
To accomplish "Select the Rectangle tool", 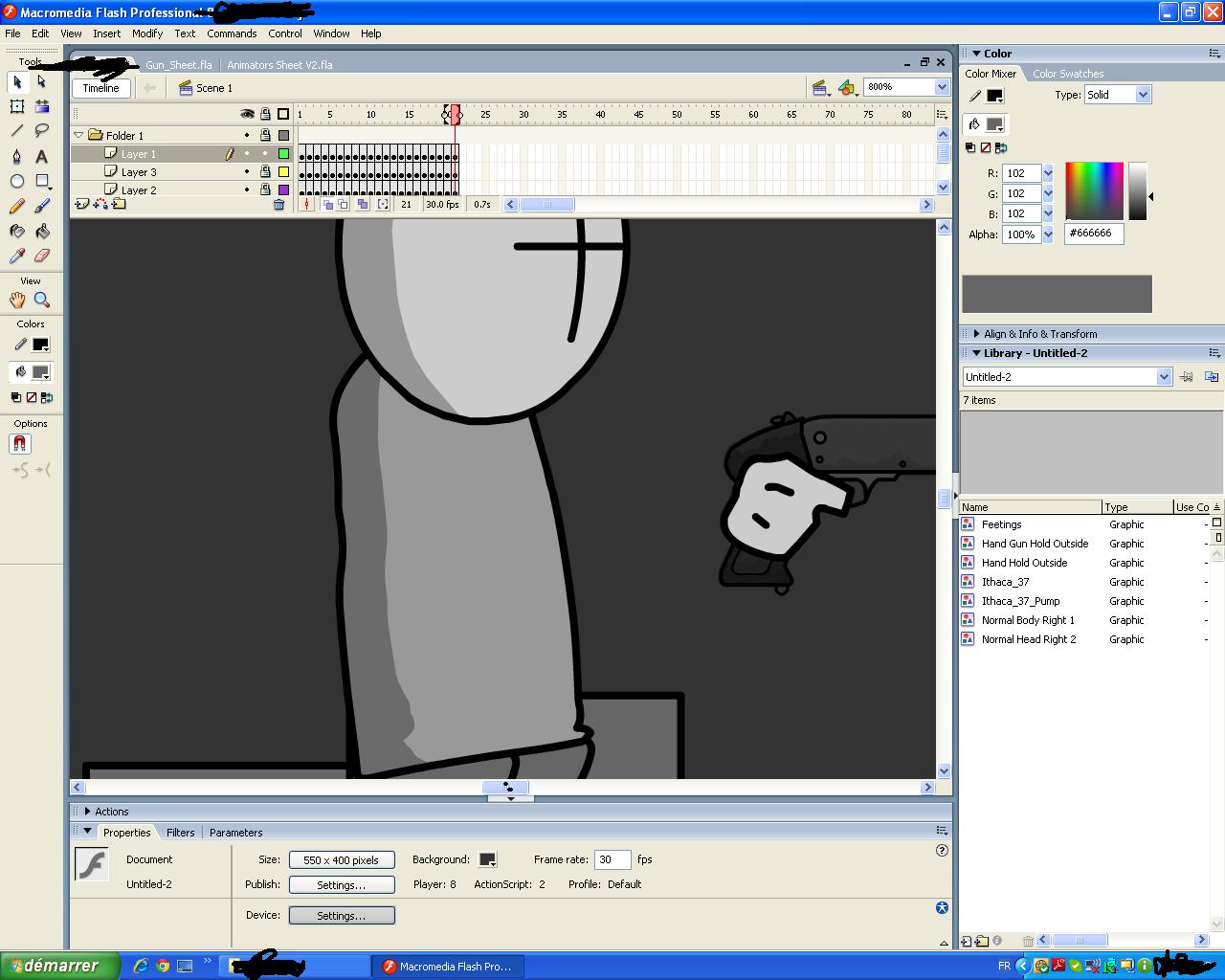I will pyautogui.click(x=42, y=181).
